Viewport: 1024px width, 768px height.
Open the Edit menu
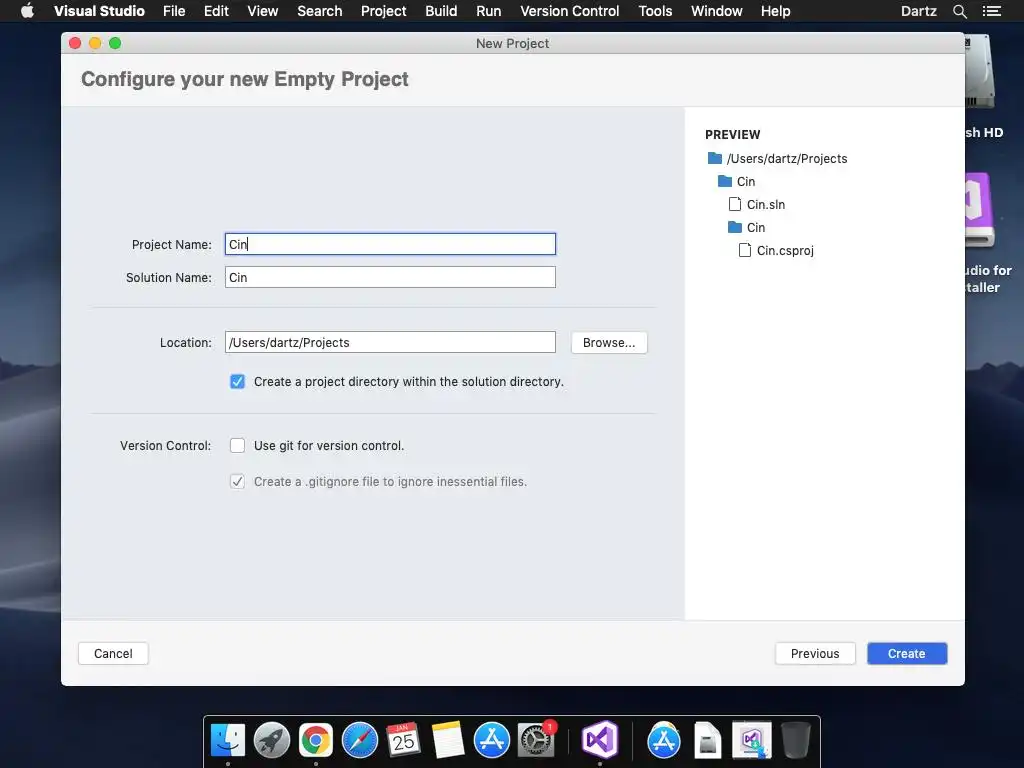tap(216, 11)
